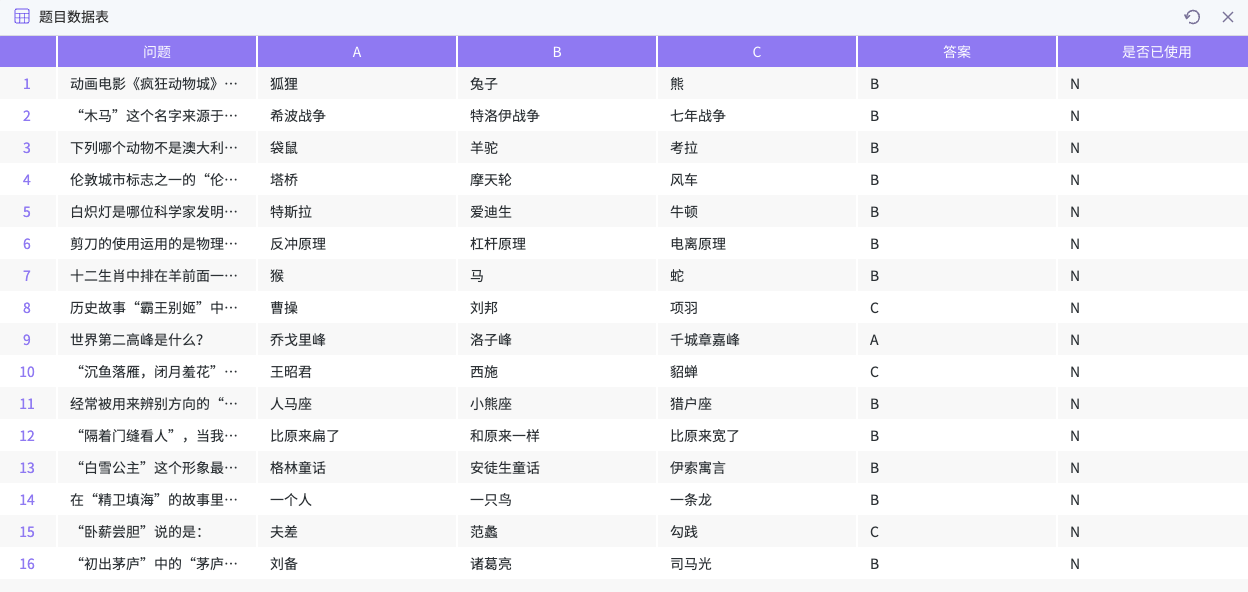Click the 问题 column header

coord(157,52)
